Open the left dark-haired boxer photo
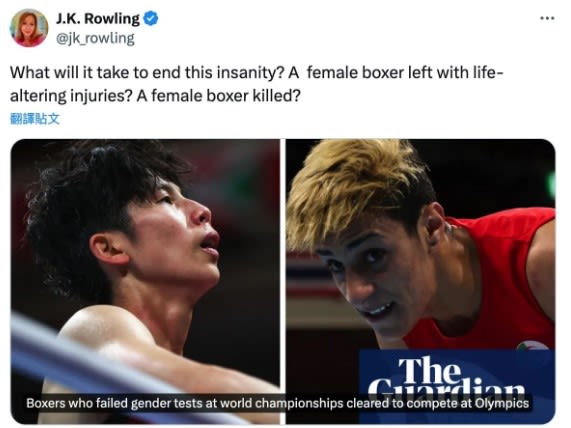Screen dimensions: 571x428 click(x=145, y=281)
